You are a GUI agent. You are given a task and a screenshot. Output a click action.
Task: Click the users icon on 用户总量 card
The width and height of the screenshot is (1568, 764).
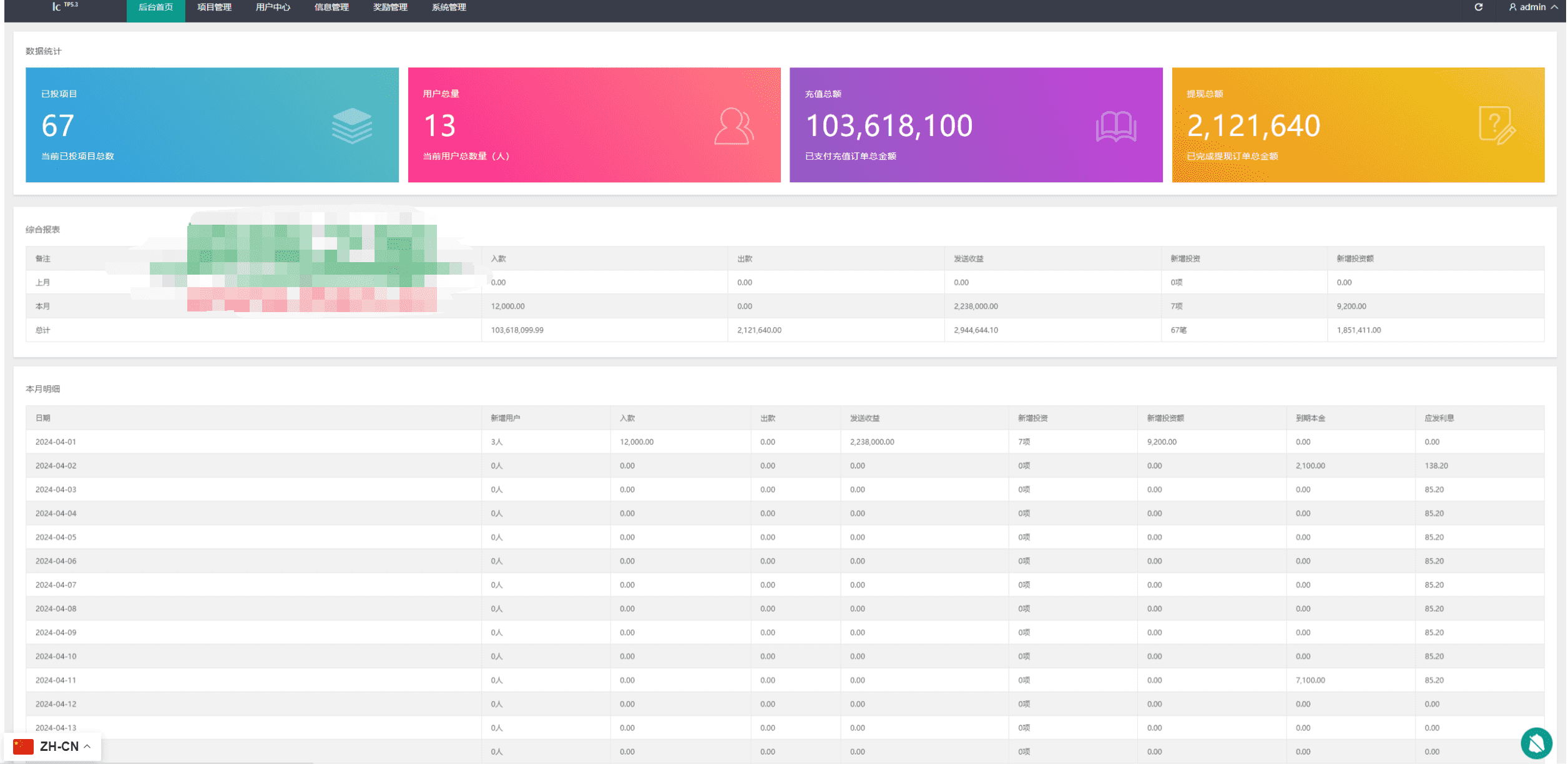[734, 127]
